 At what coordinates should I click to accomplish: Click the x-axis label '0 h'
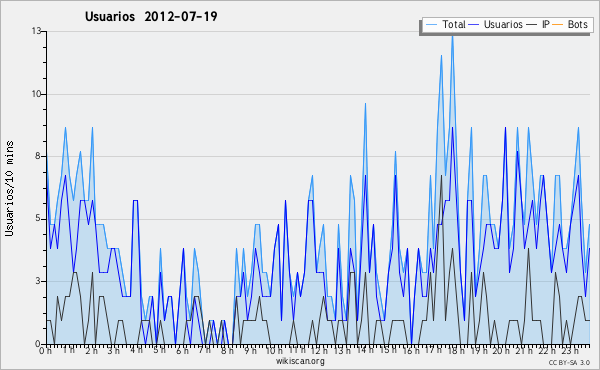tap(45, 351)
